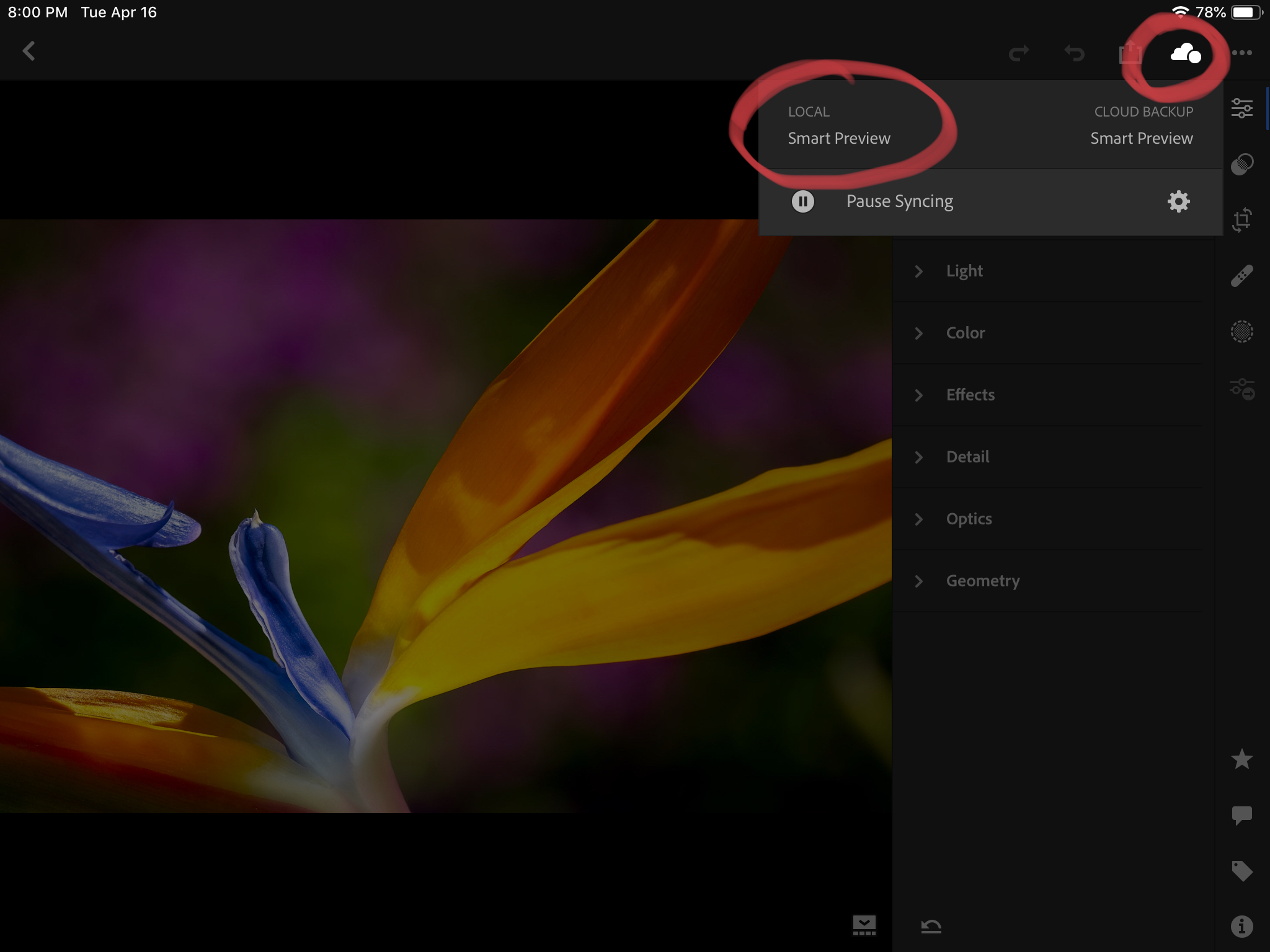Image resolution: width=1270 pixels, height=952 pixels.
Task: Expand the Color panel
Action: (1047, 333)
